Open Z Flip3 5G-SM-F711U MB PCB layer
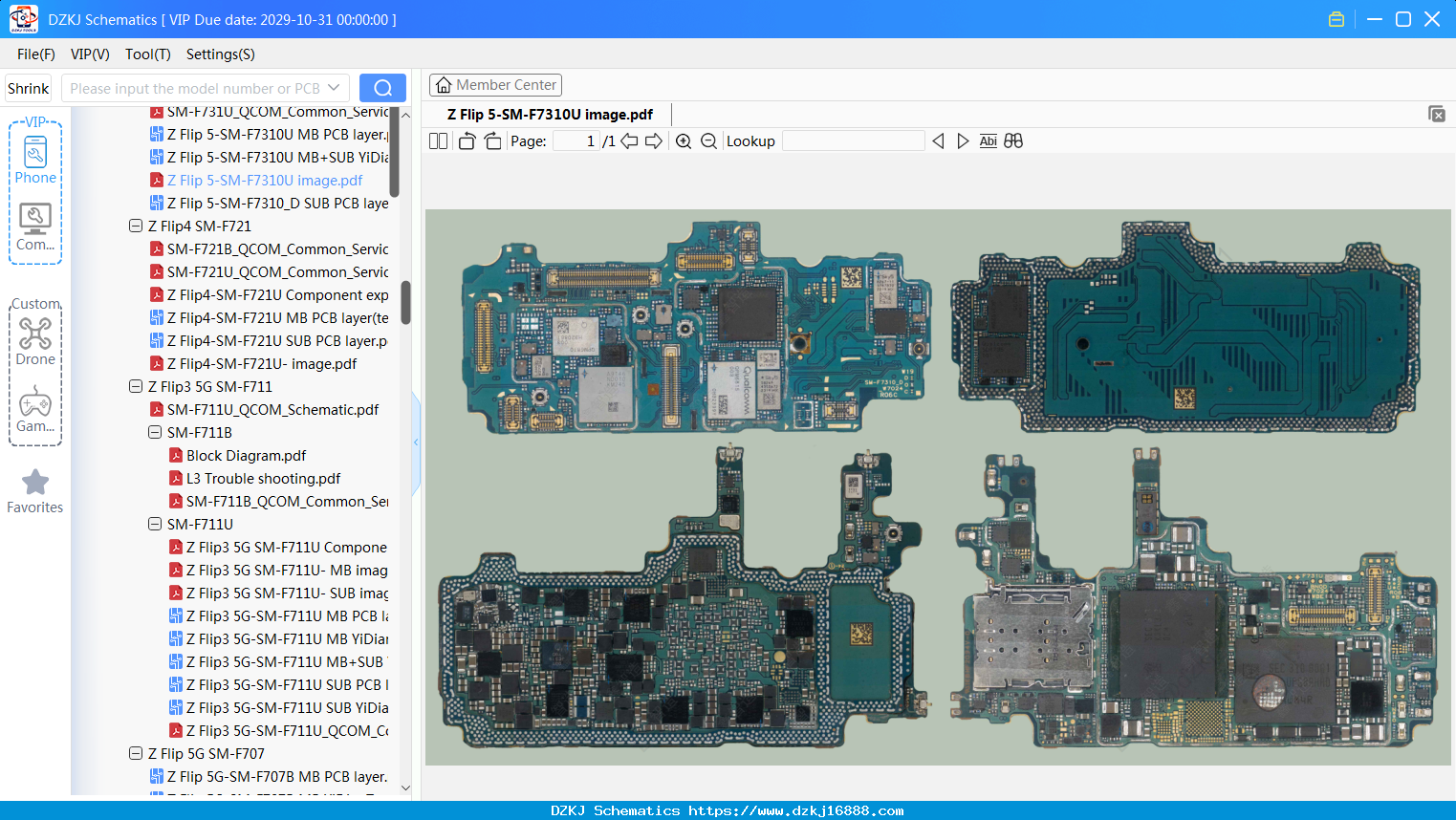This screenshot has width=1456, height=820. pos(279,616)
